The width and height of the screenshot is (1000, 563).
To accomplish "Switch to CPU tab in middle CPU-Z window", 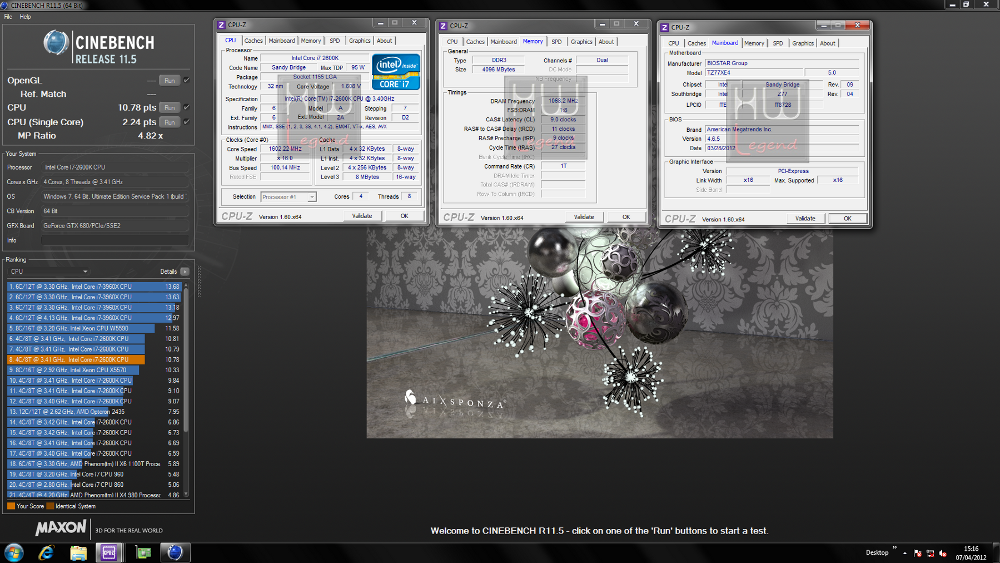I will point(452,41).
